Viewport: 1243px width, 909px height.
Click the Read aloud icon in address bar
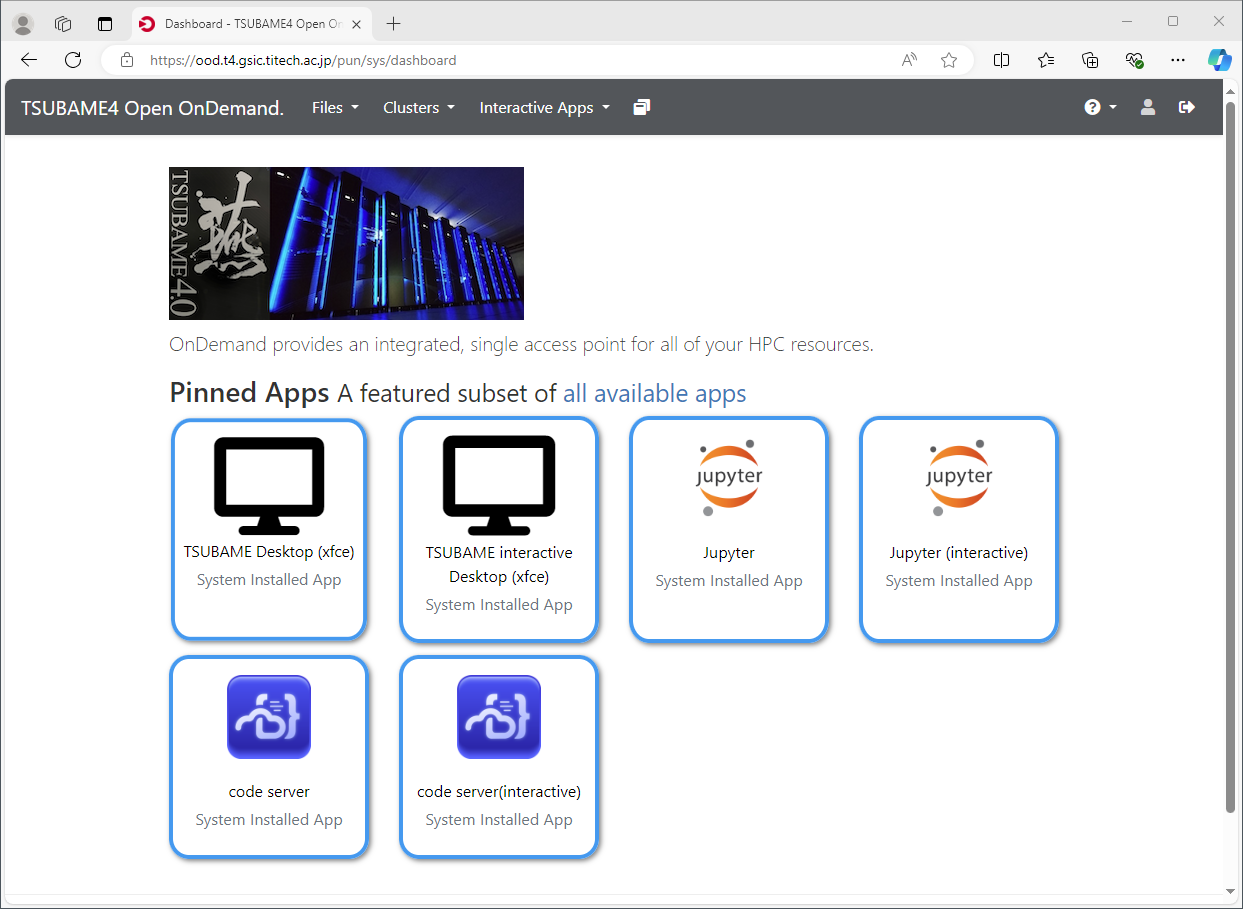click(909, 60)
